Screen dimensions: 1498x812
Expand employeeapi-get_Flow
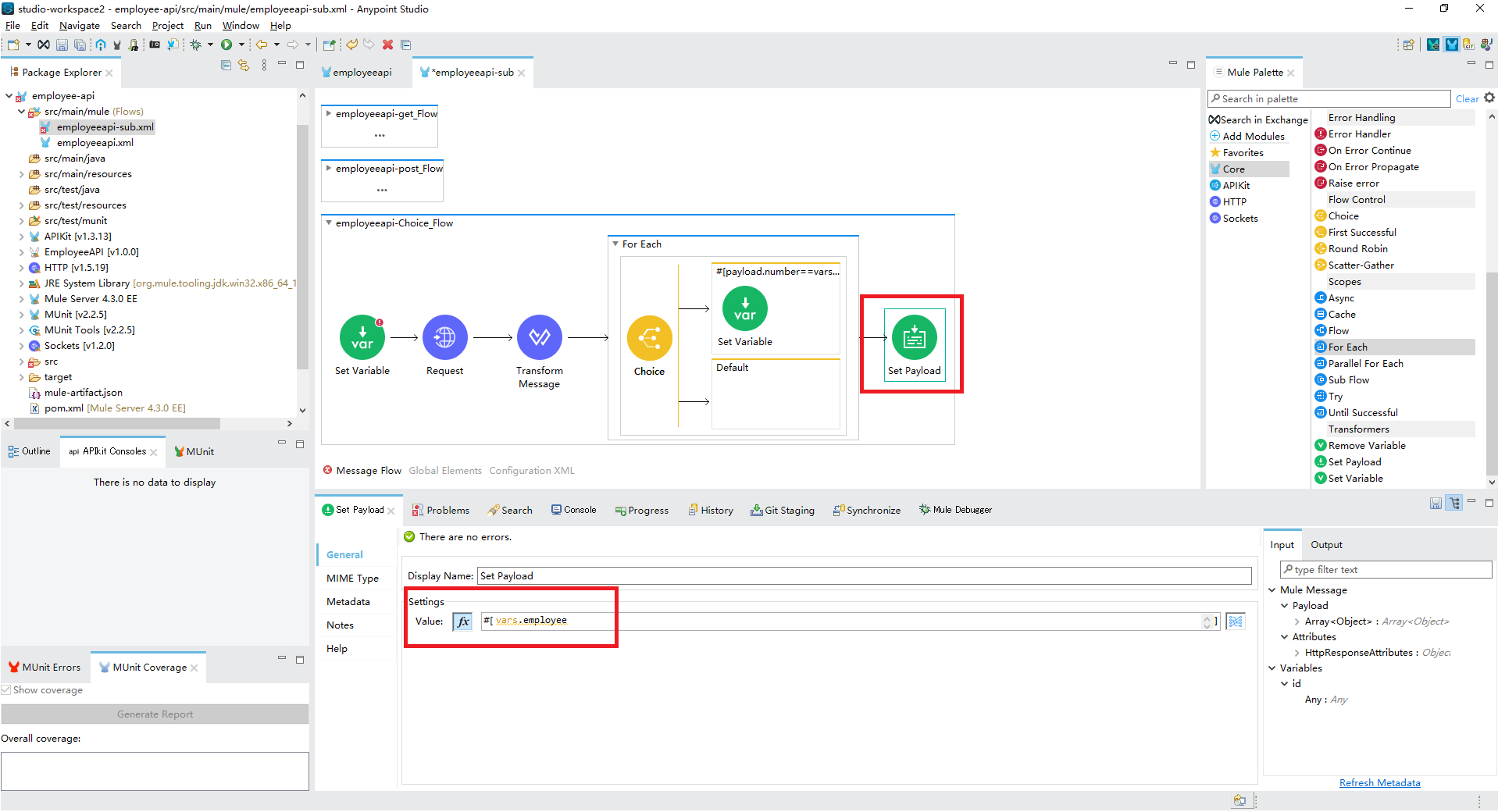pos(329,114)
